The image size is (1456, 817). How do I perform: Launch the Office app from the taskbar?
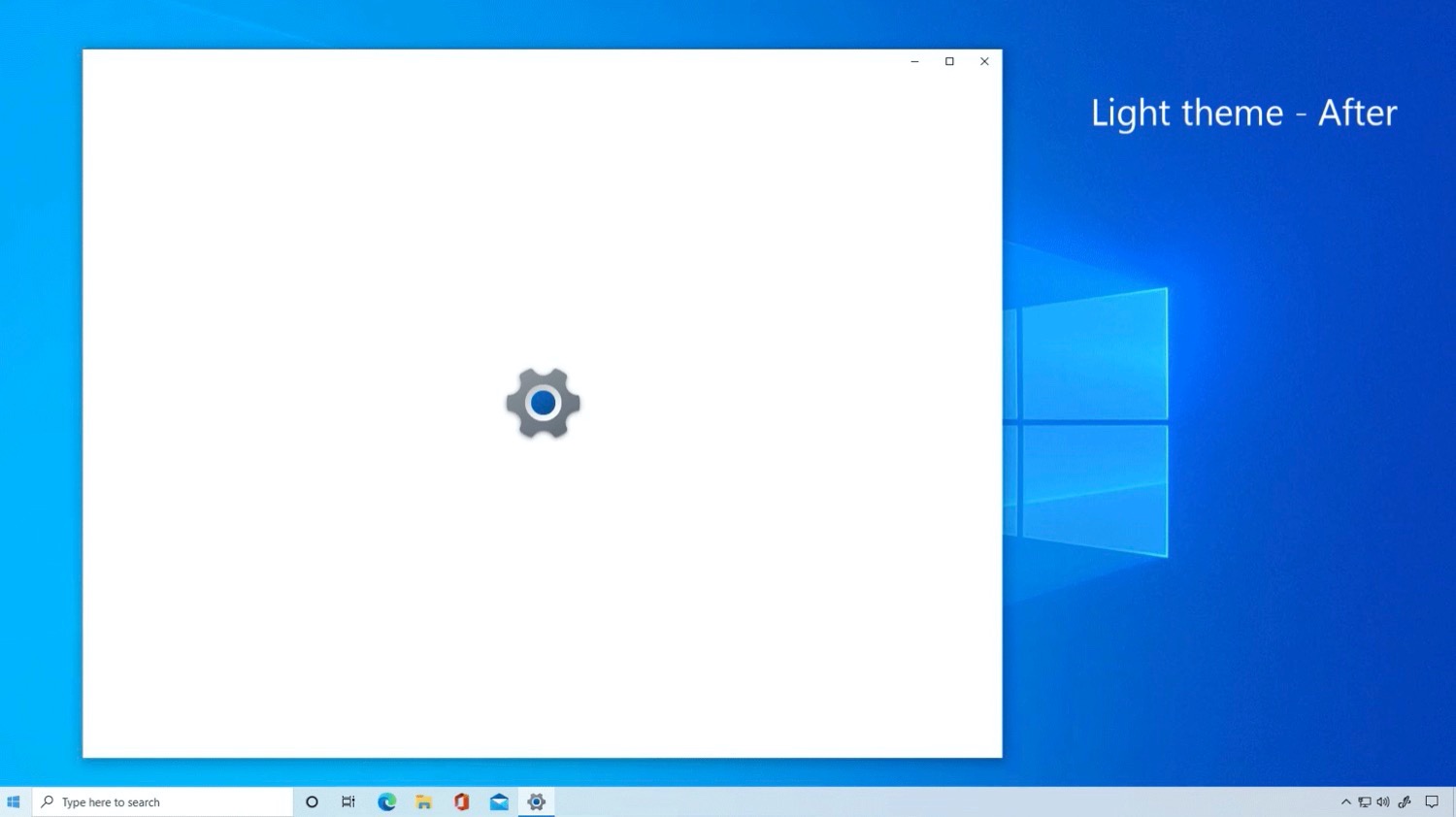[461, 802]
